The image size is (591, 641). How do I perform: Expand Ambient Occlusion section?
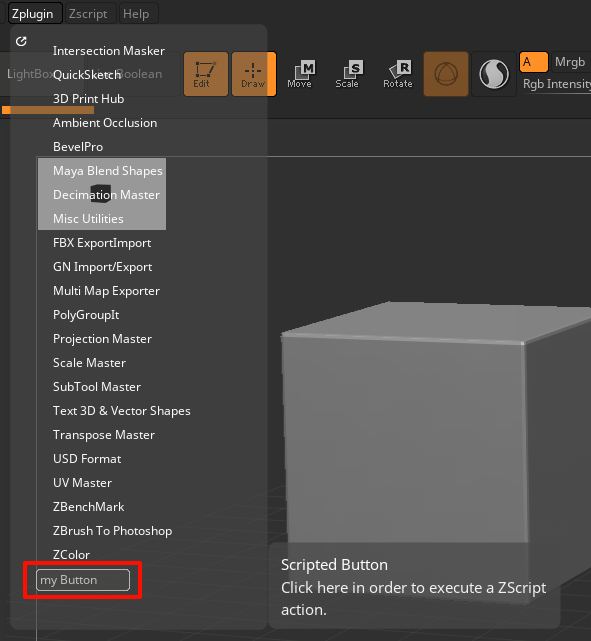tap(105, 123)
